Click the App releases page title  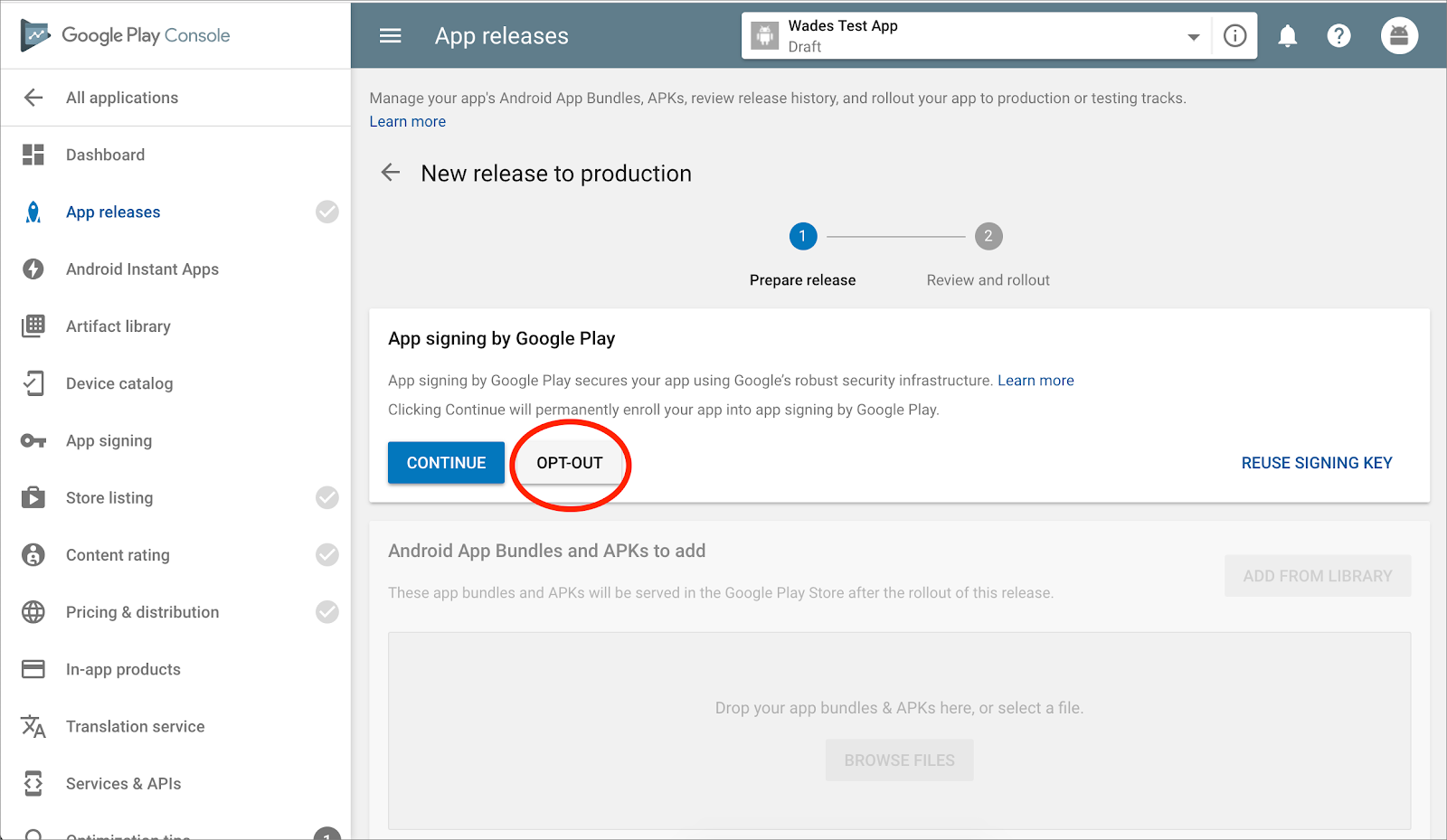502,36
